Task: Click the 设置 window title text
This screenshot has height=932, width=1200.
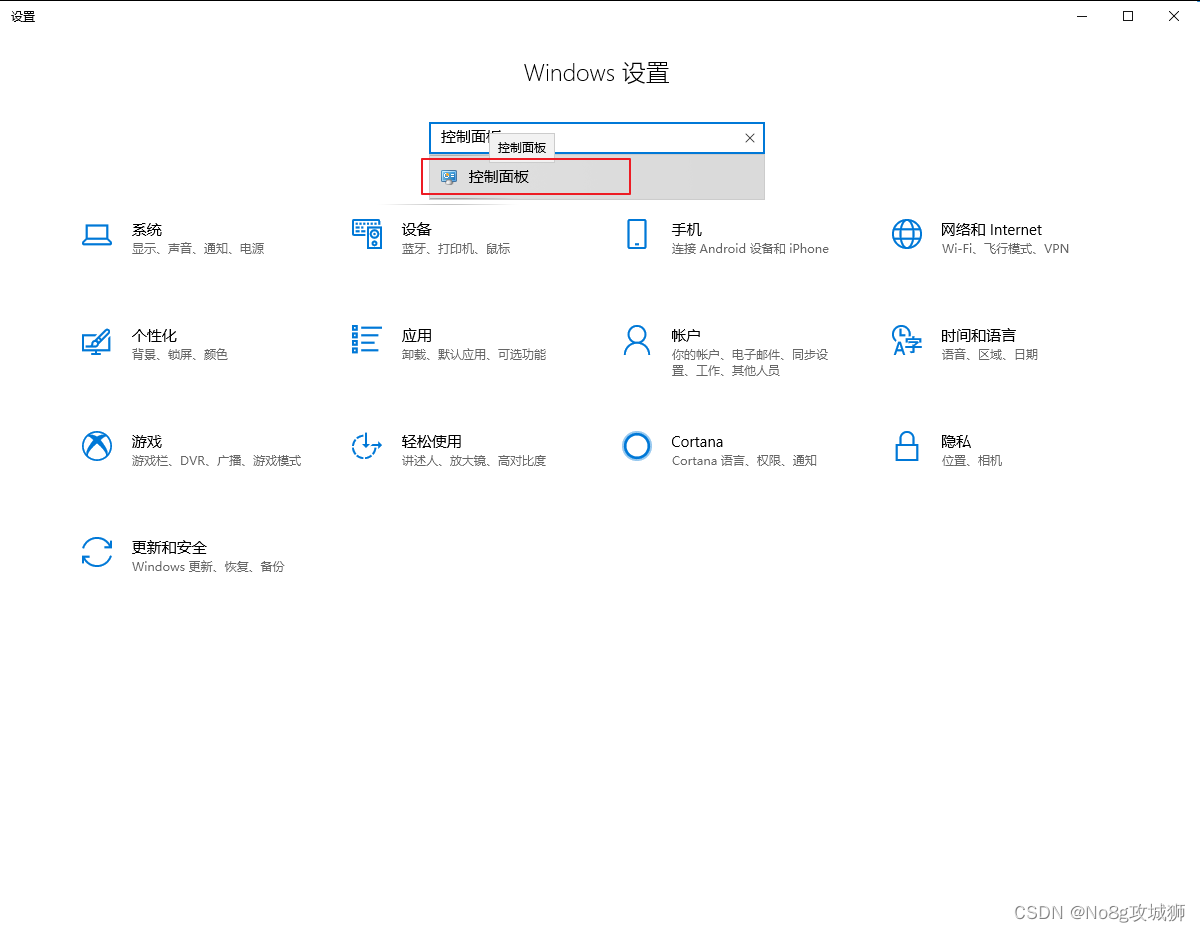Action: 23,17
